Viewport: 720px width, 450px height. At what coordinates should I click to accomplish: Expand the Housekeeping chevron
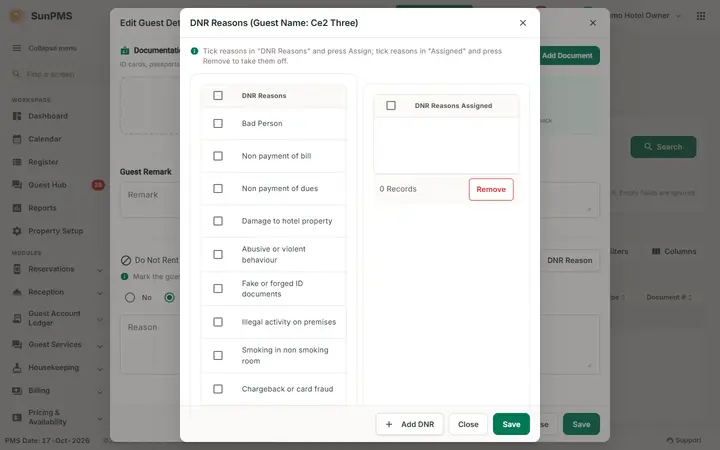click(100, 369)
